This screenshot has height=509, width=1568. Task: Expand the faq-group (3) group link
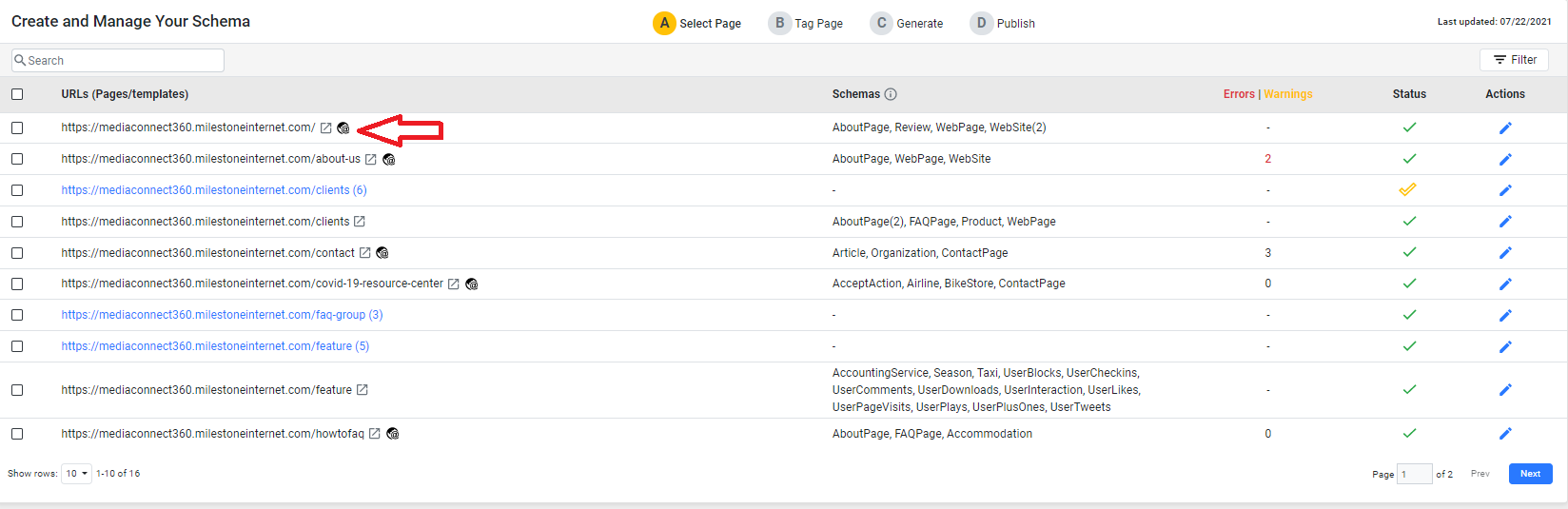click(223, 315)
